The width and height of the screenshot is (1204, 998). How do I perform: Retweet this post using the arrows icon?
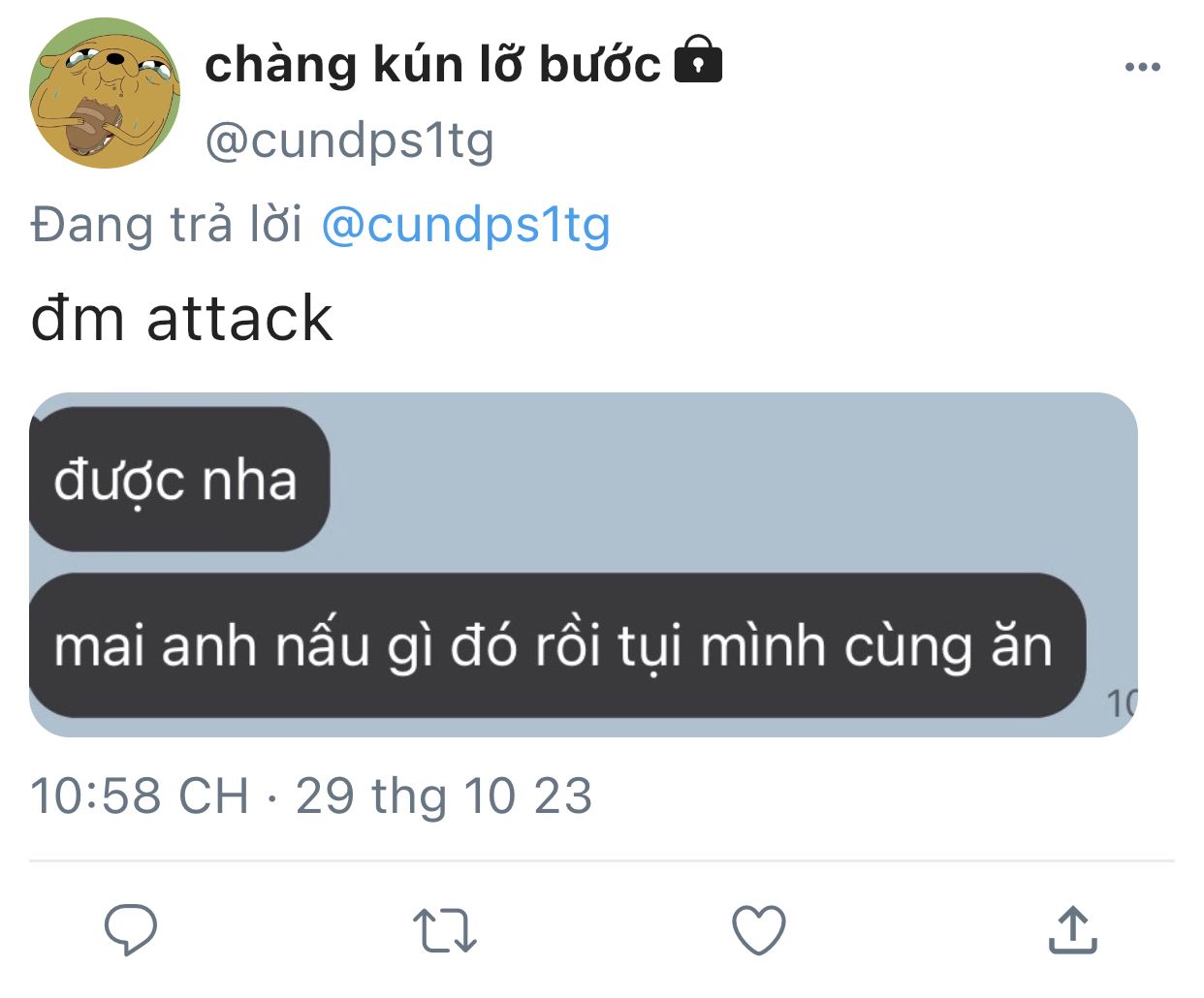[x=444, y=930]
